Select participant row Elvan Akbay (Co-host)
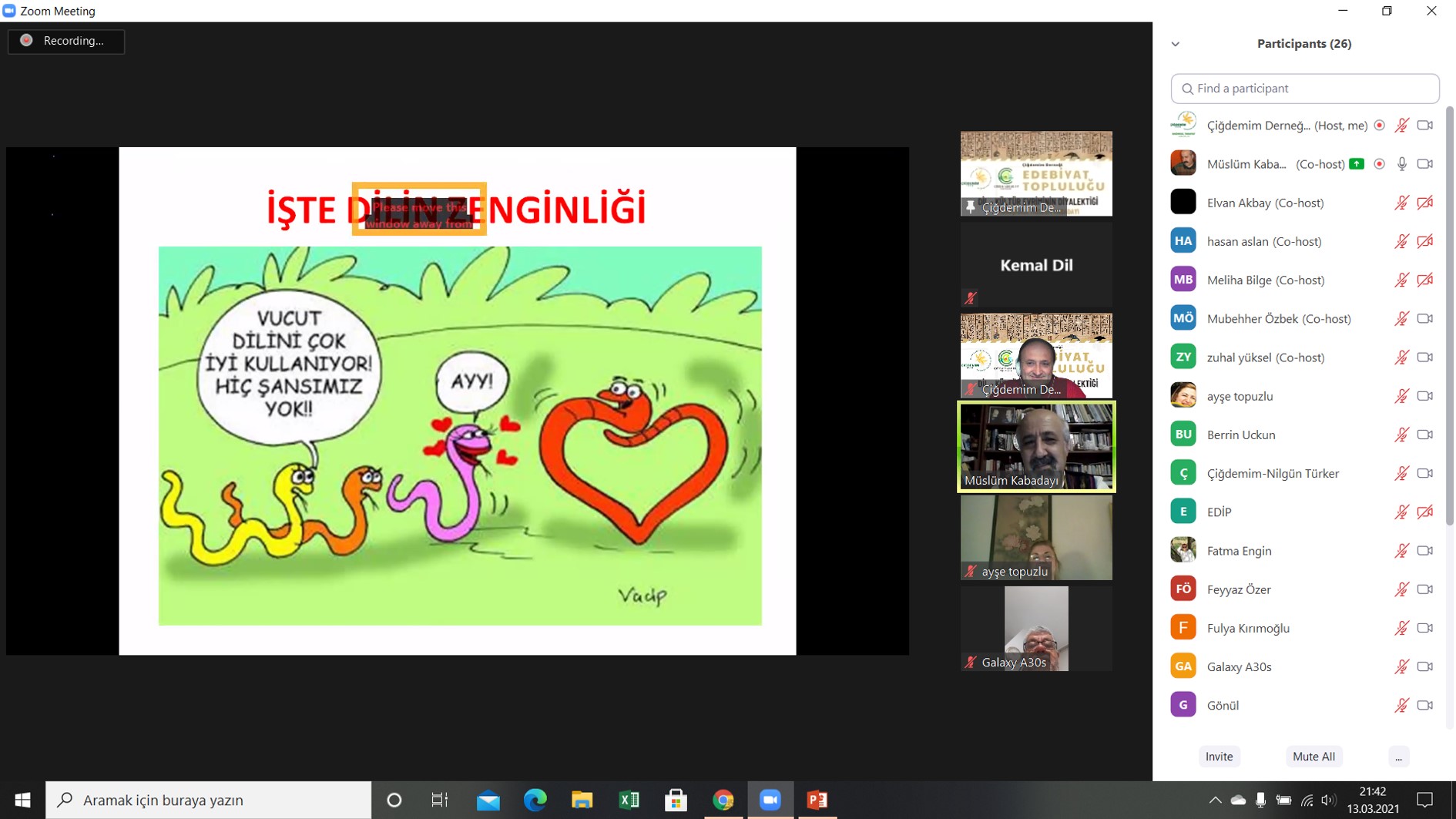 (1303, 203)
